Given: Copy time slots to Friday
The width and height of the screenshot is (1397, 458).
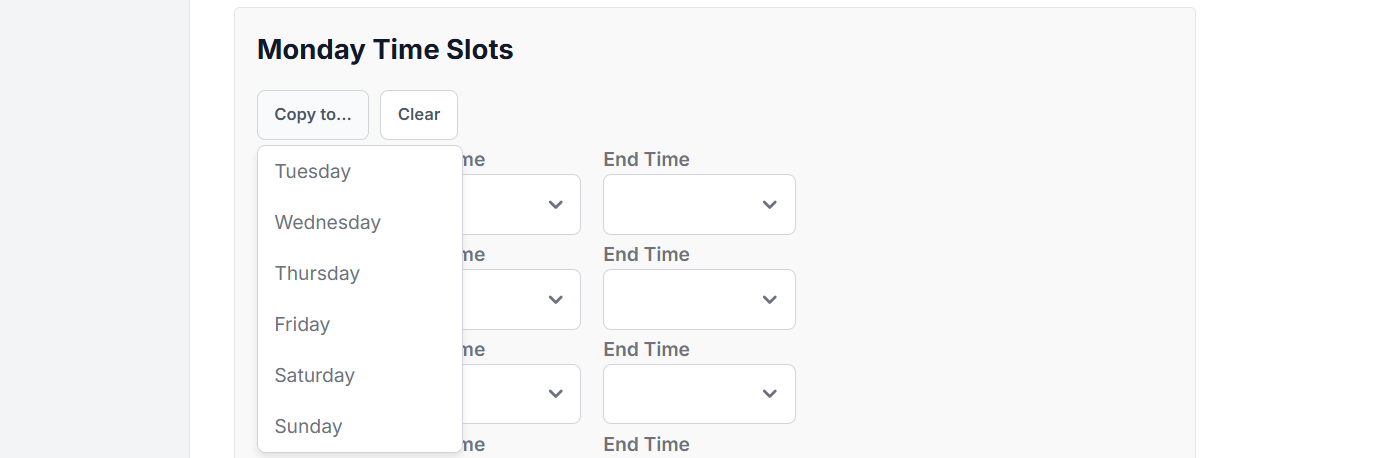Looking at the screenshot, I should click(302, 325).
